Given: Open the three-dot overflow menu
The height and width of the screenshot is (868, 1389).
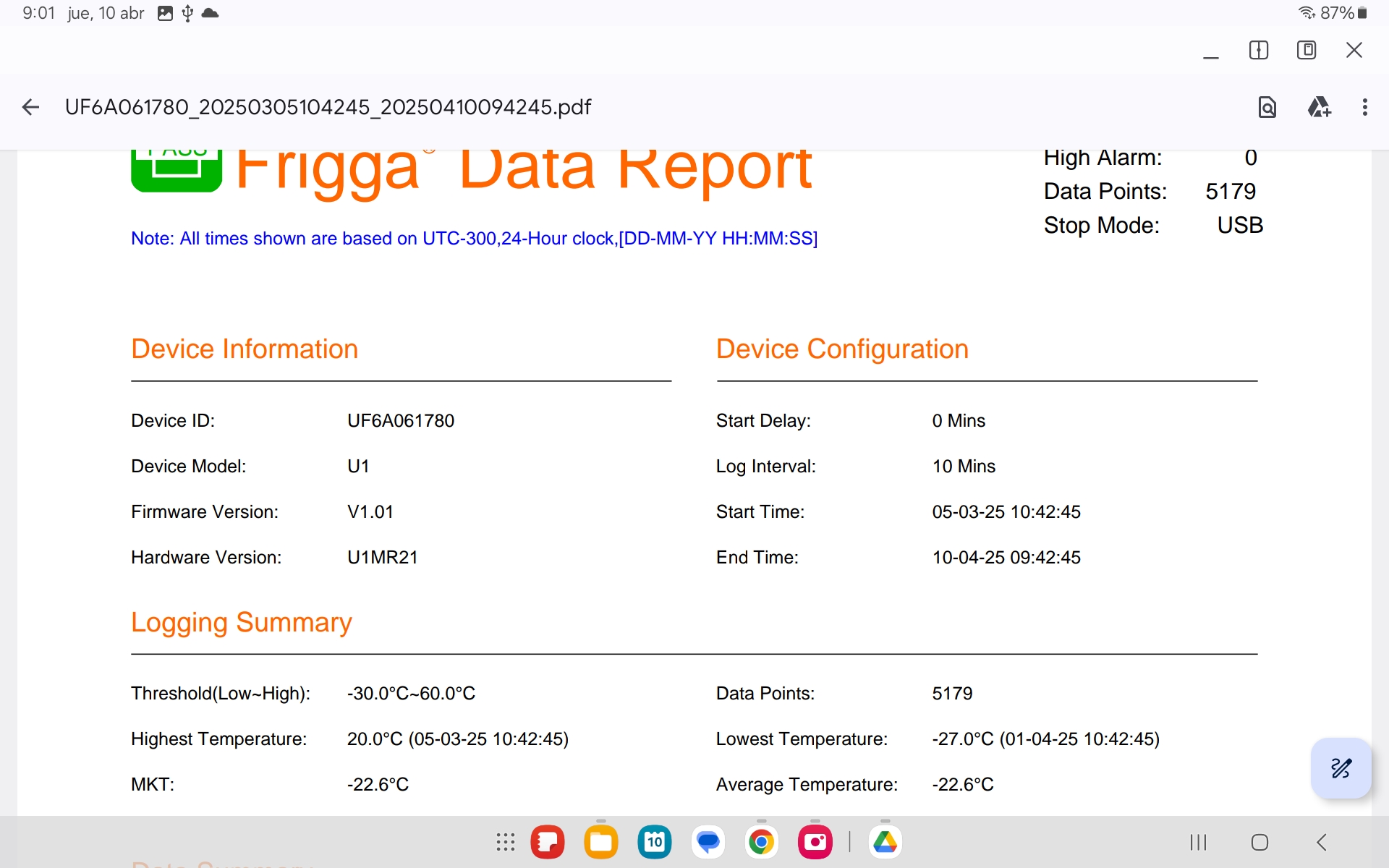Looking at the screenshot, I should tap(1364, 108).
